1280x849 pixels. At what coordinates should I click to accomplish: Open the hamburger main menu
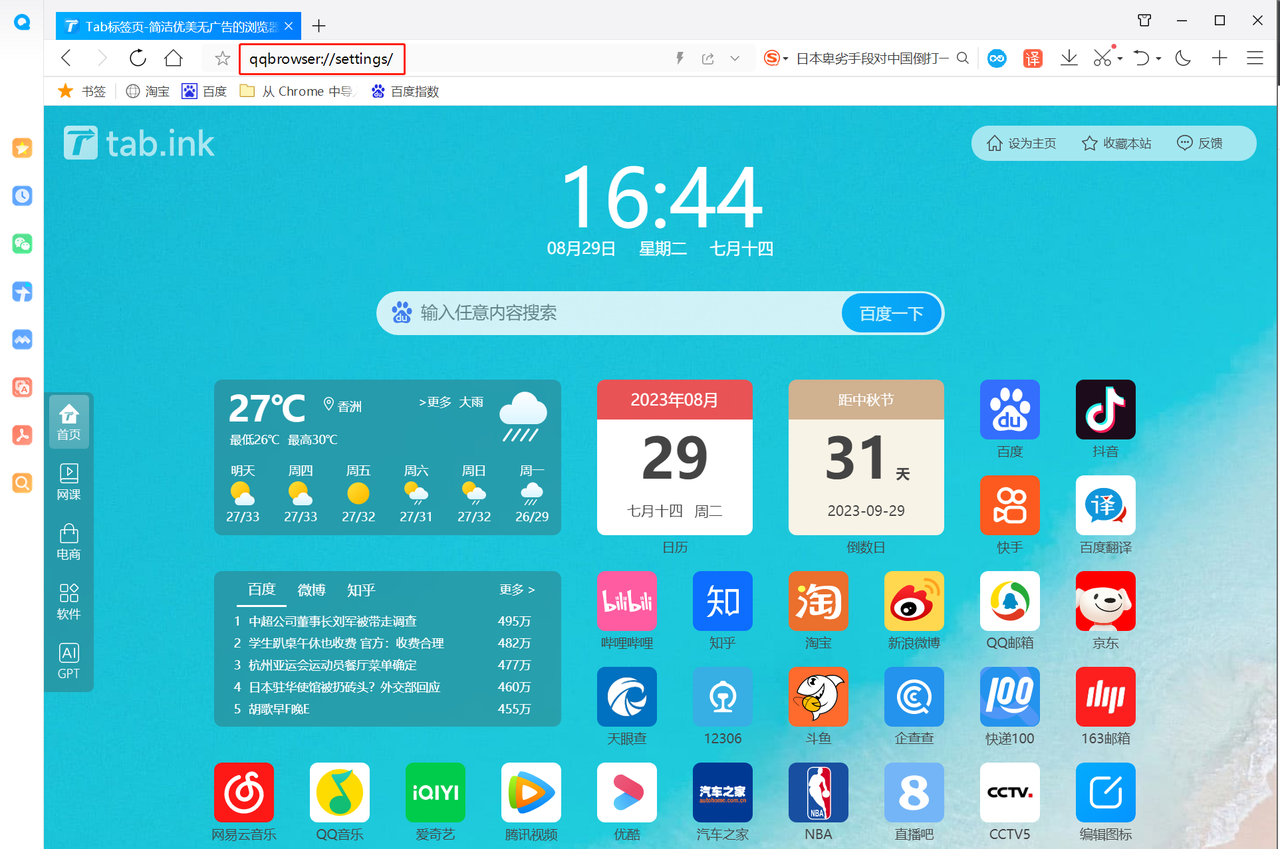tap(1255, 58)
